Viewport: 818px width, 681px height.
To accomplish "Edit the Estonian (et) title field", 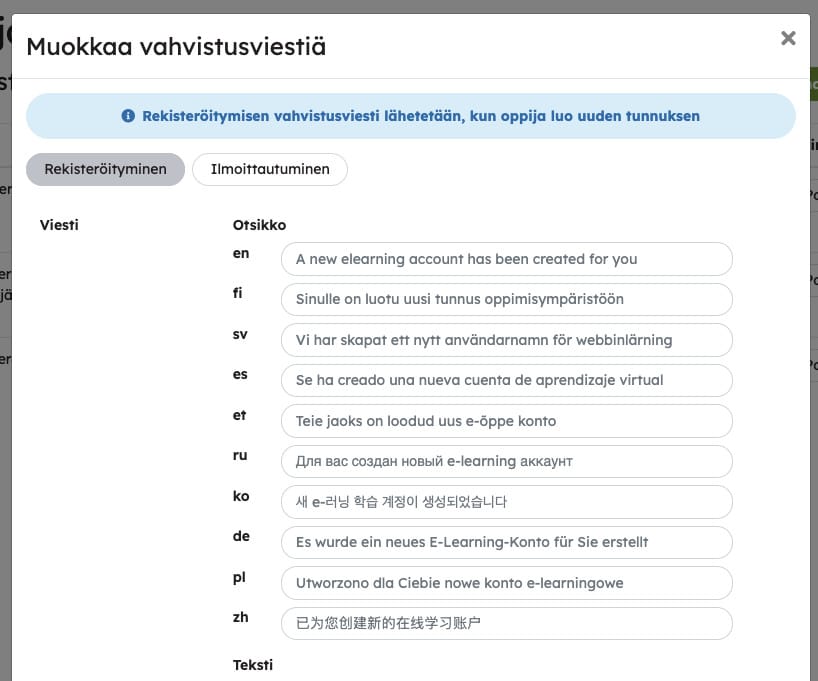I will (507, 421).
